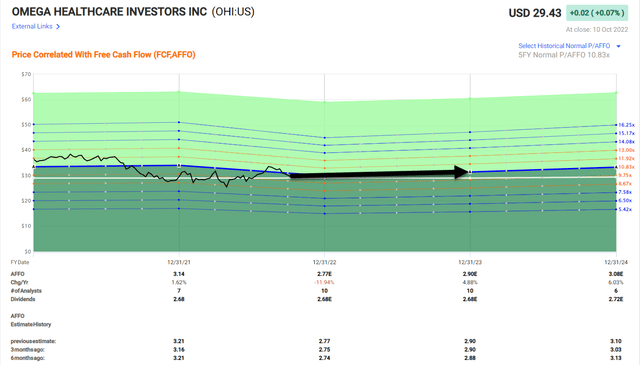Click the 3 months ago value 3.03

pyautogui.click(x=616, y=350)
